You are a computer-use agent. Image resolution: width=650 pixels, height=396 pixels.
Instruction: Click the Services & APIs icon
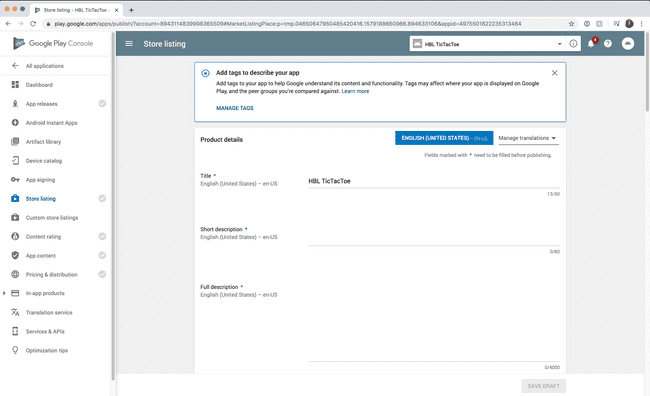(x=15, y=331)
